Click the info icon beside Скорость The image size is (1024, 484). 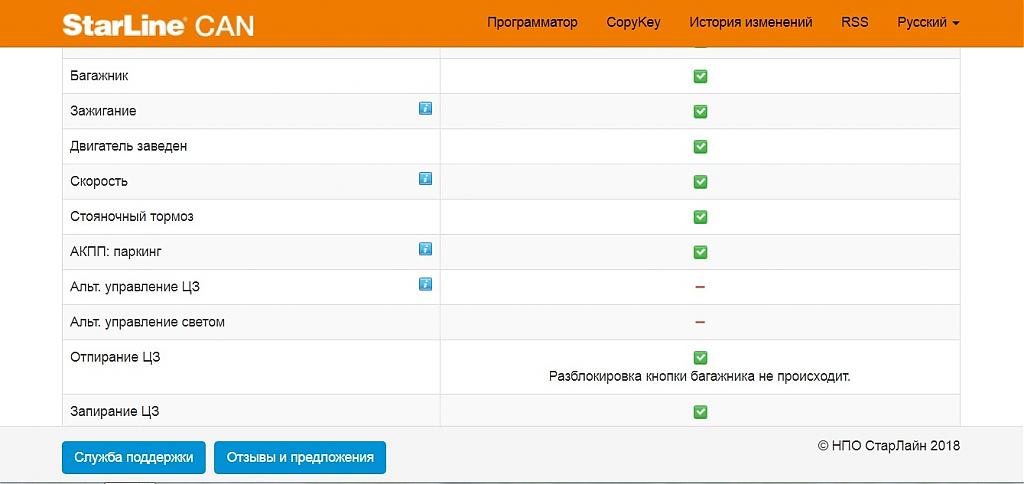(x=425, y=178)
